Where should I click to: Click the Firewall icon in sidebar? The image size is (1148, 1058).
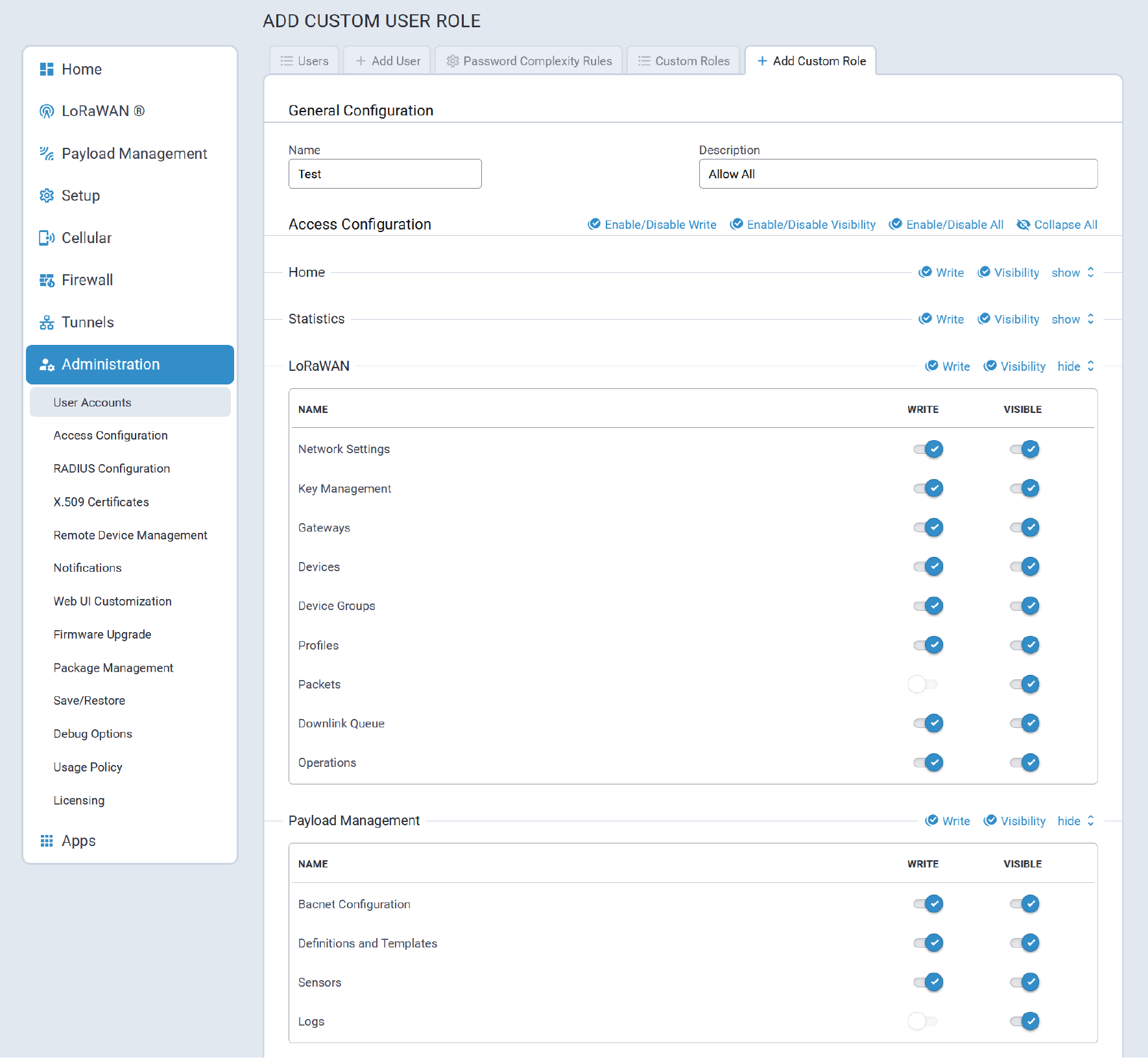[46, 280]
